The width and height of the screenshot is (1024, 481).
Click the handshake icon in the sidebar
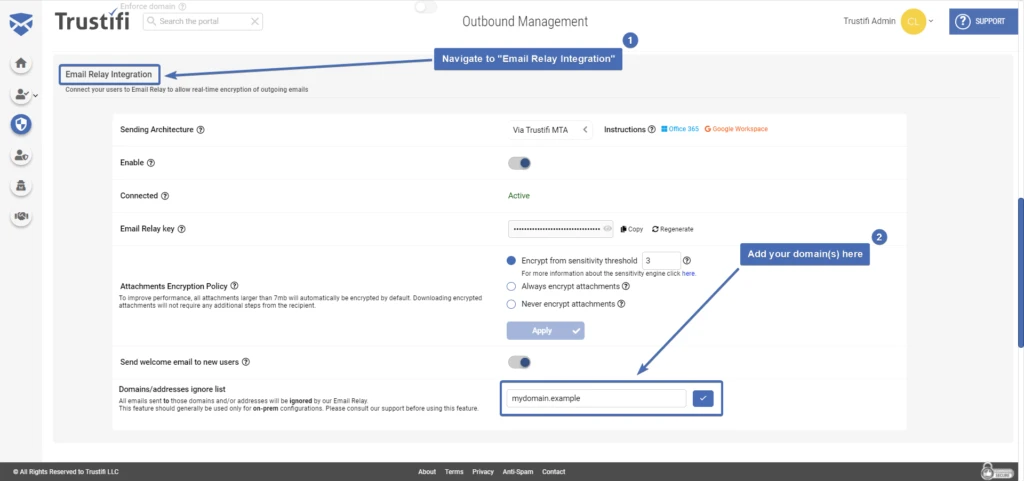pyautogui.click(x=20, y=216)
